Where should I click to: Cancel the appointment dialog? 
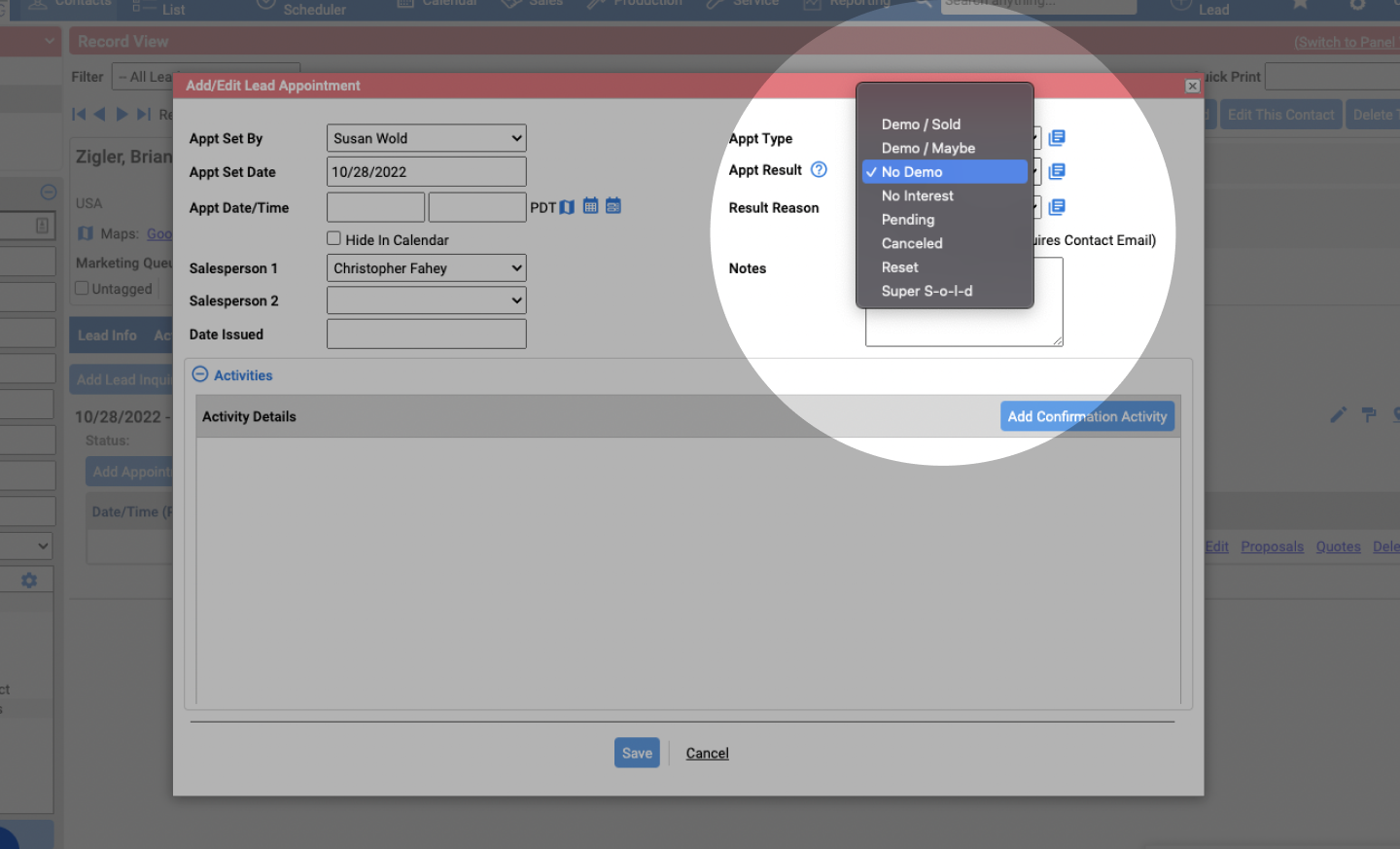pyautogui.click(x=707, y=754)
